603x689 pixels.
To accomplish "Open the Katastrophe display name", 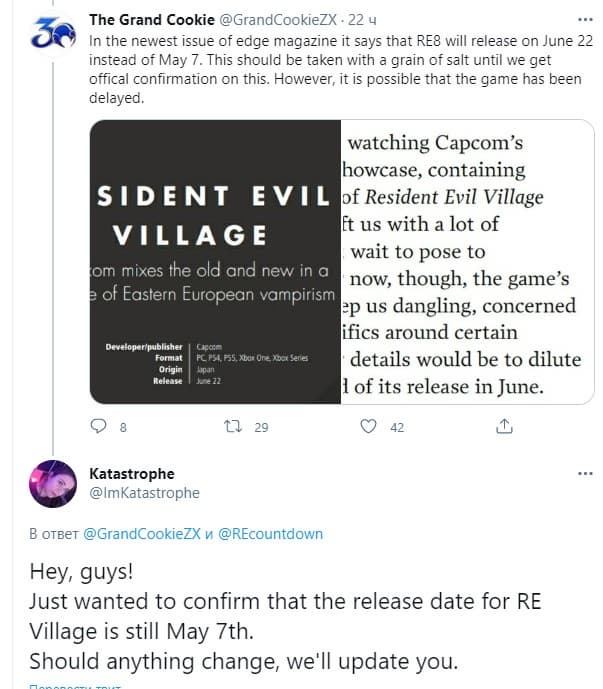I will [x=131, y=473].
